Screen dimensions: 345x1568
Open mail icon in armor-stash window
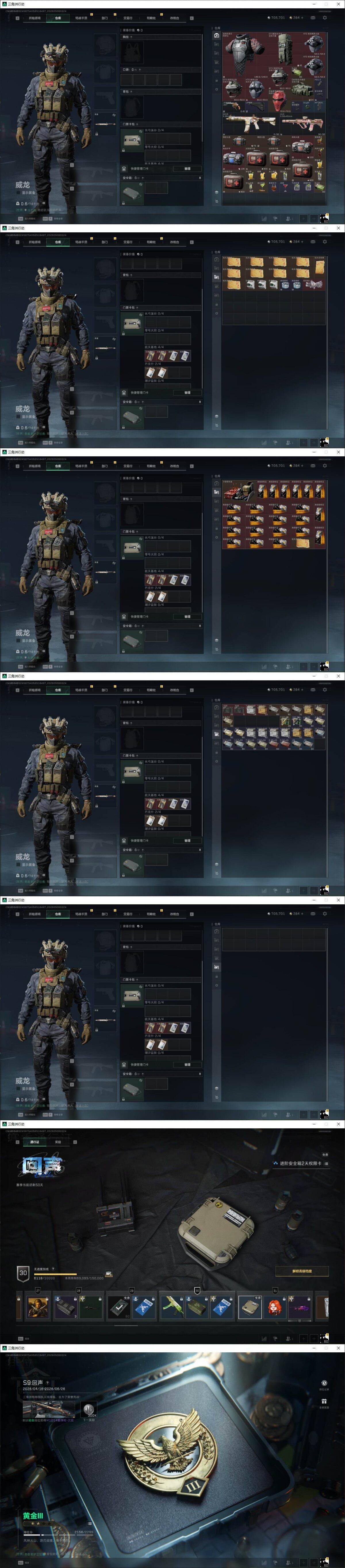[x=313, y=18]
